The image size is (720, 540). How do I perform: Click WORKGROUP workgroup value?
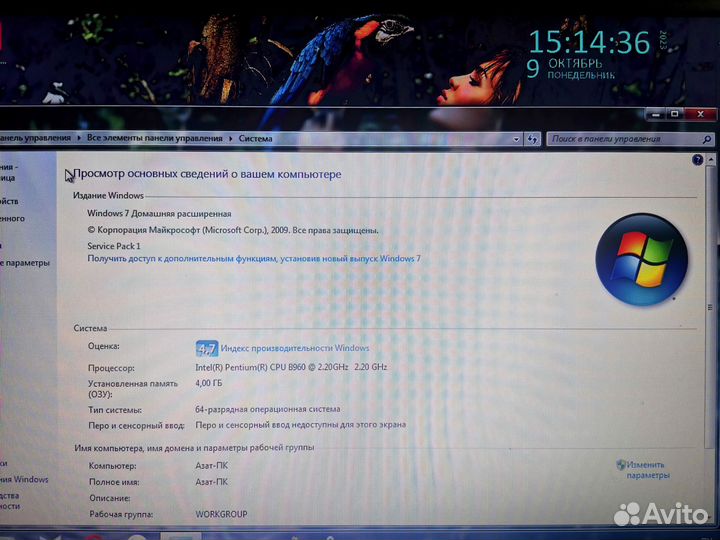coord(221,514)
